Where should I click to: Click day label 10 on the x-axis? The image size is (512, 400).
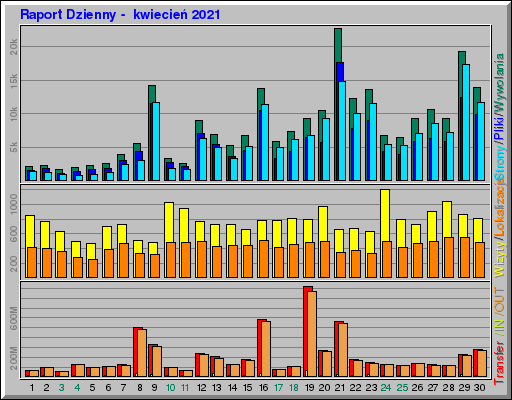tap(170, 388)
